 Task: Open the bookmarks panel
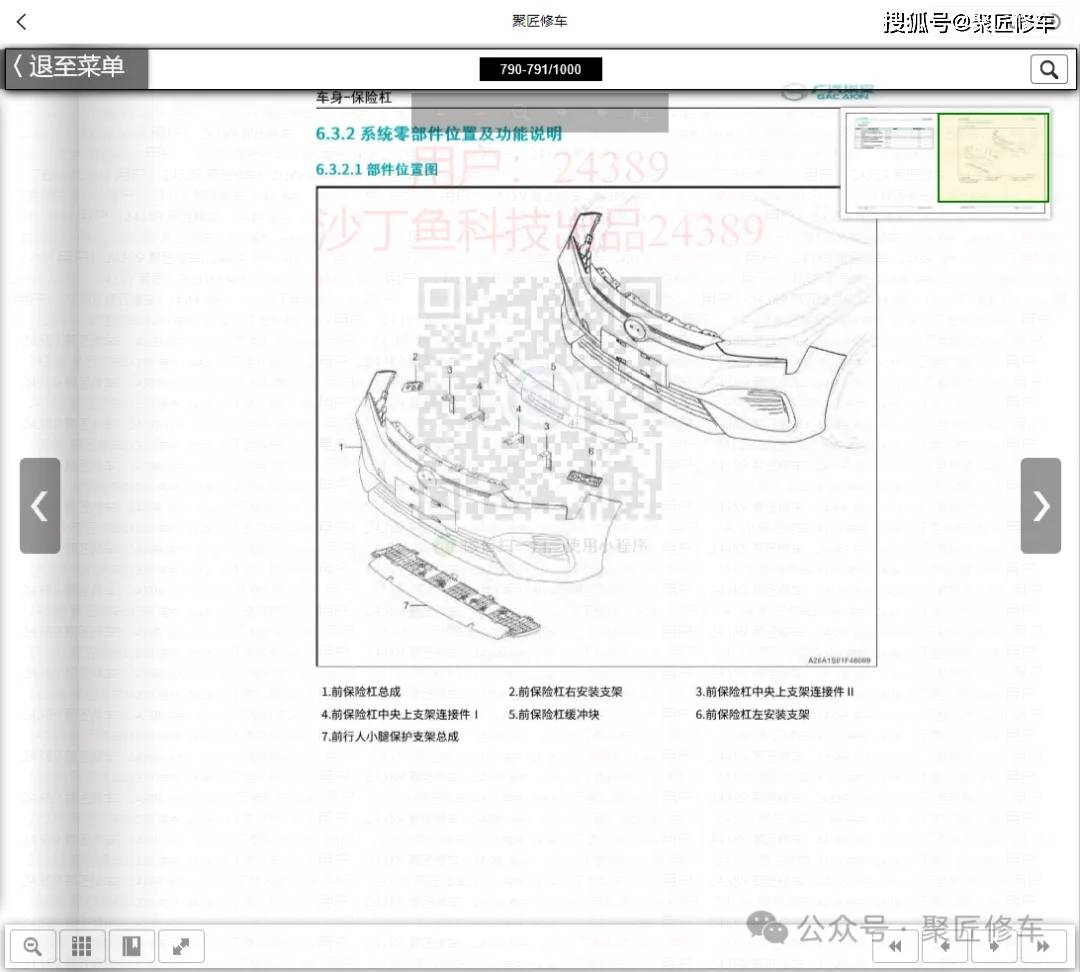pyautogui.click(x=132, y=946)
